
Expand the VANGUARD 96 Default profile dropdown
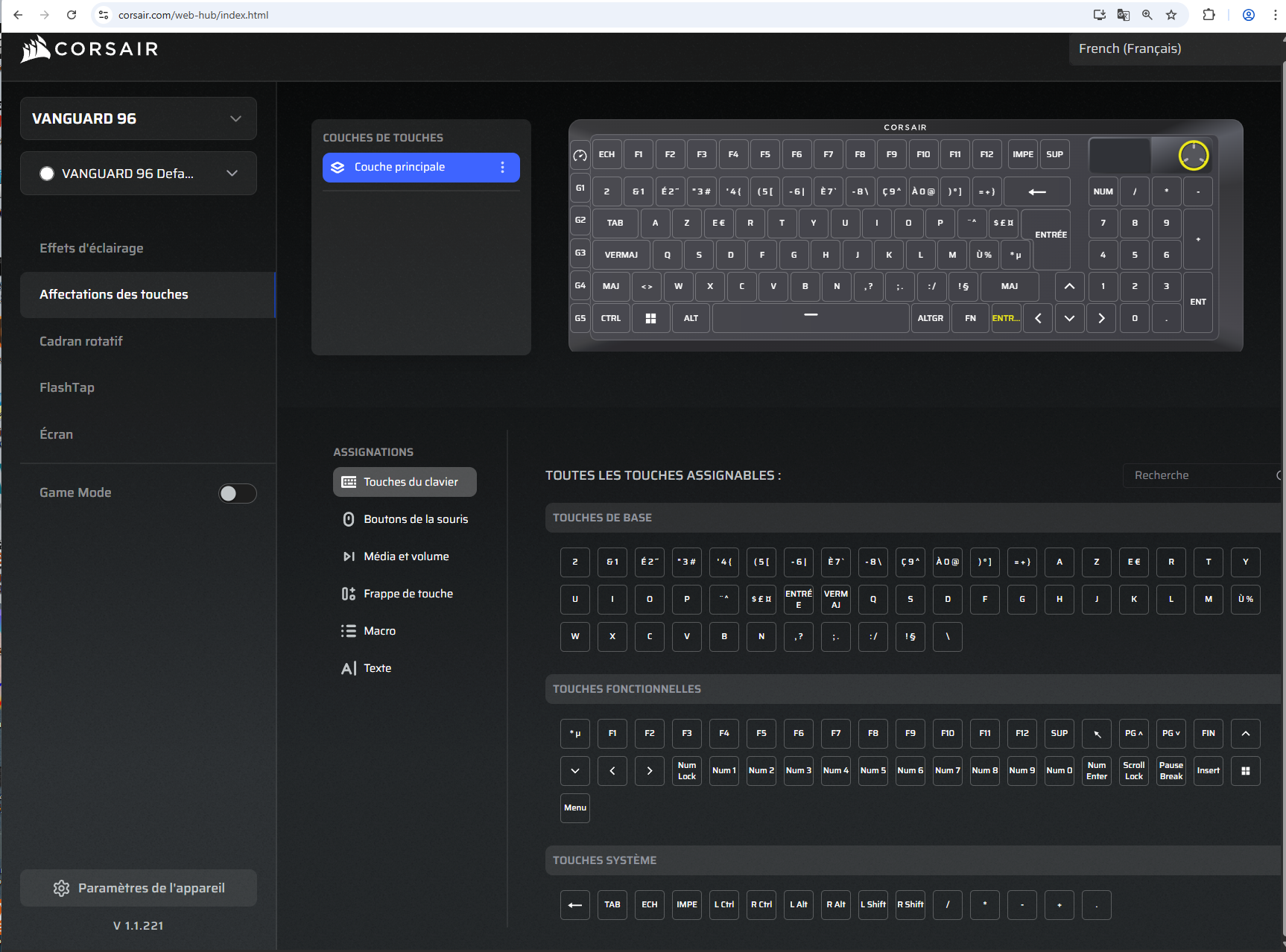[x=232, y=174]
